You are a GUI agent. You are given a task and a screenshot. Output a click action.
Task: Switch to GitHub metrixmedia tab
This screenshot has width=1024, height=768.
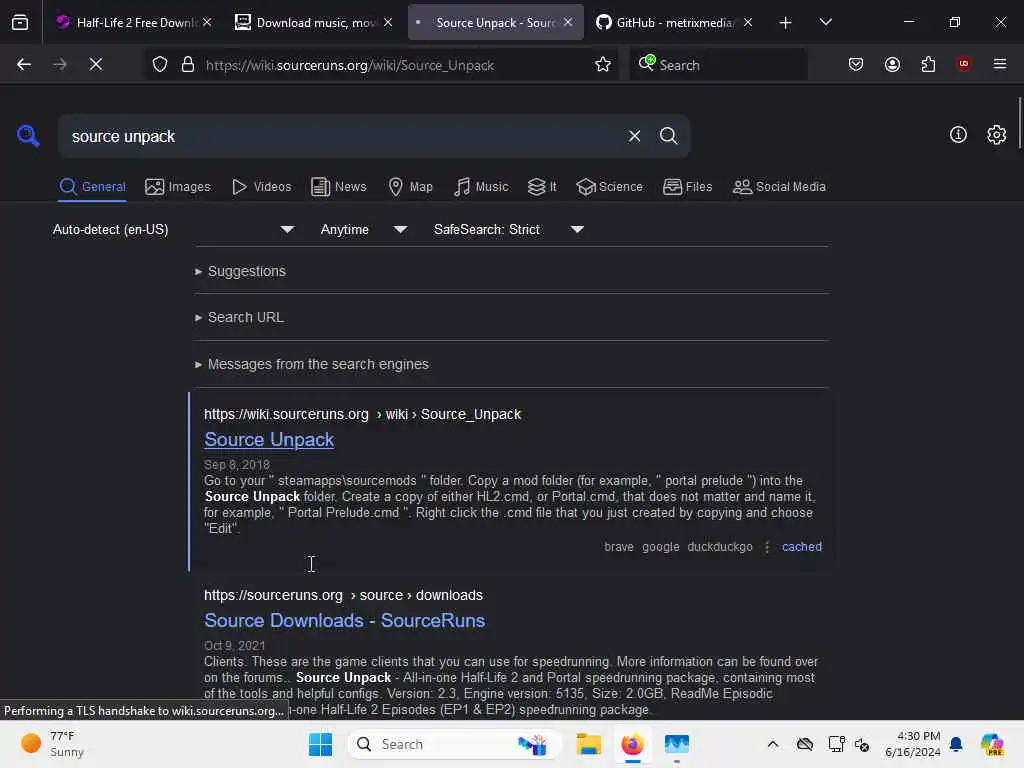click(x=675, y=22)
